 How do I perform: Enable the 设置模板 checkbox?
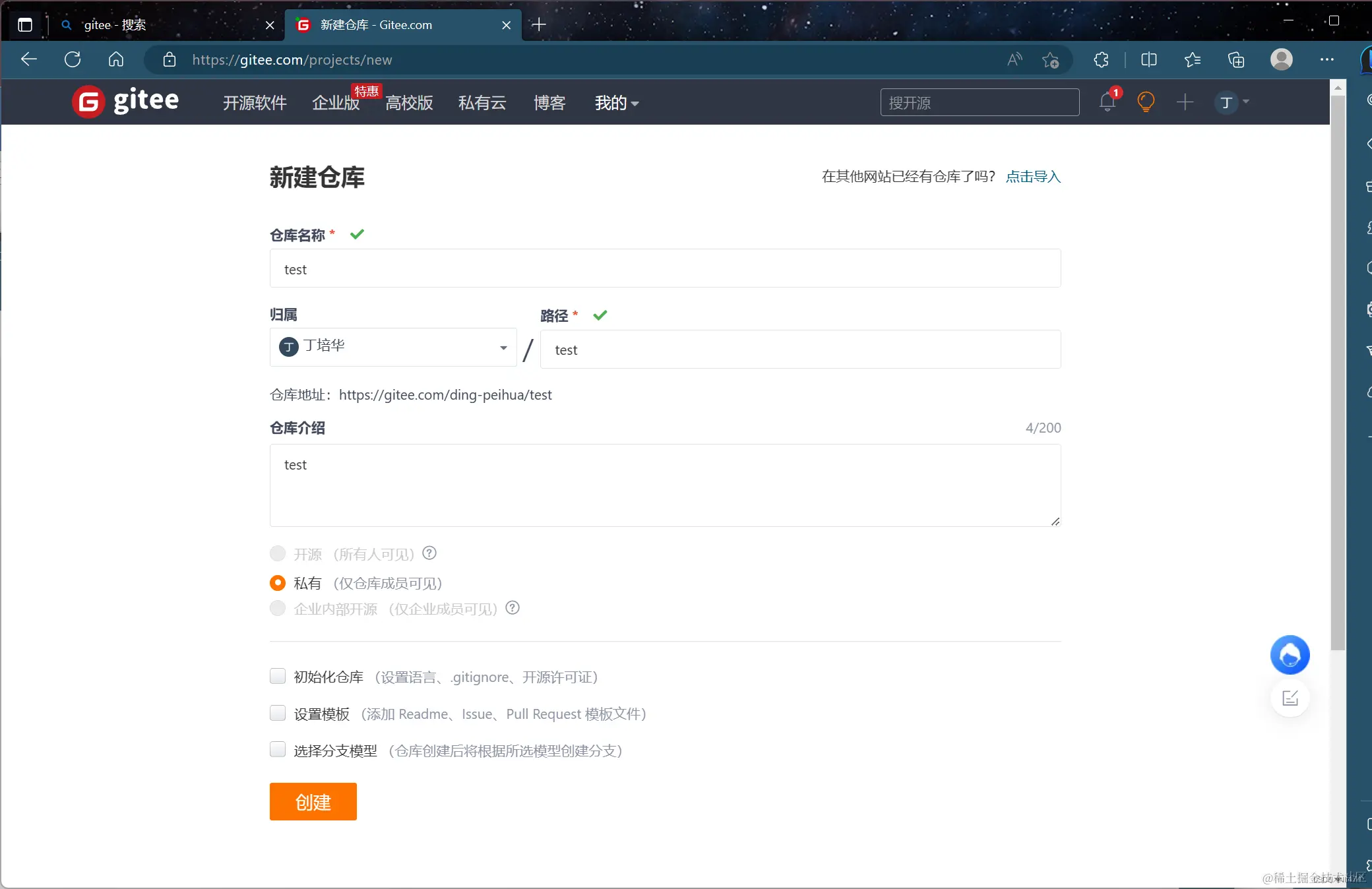point(278,713)
